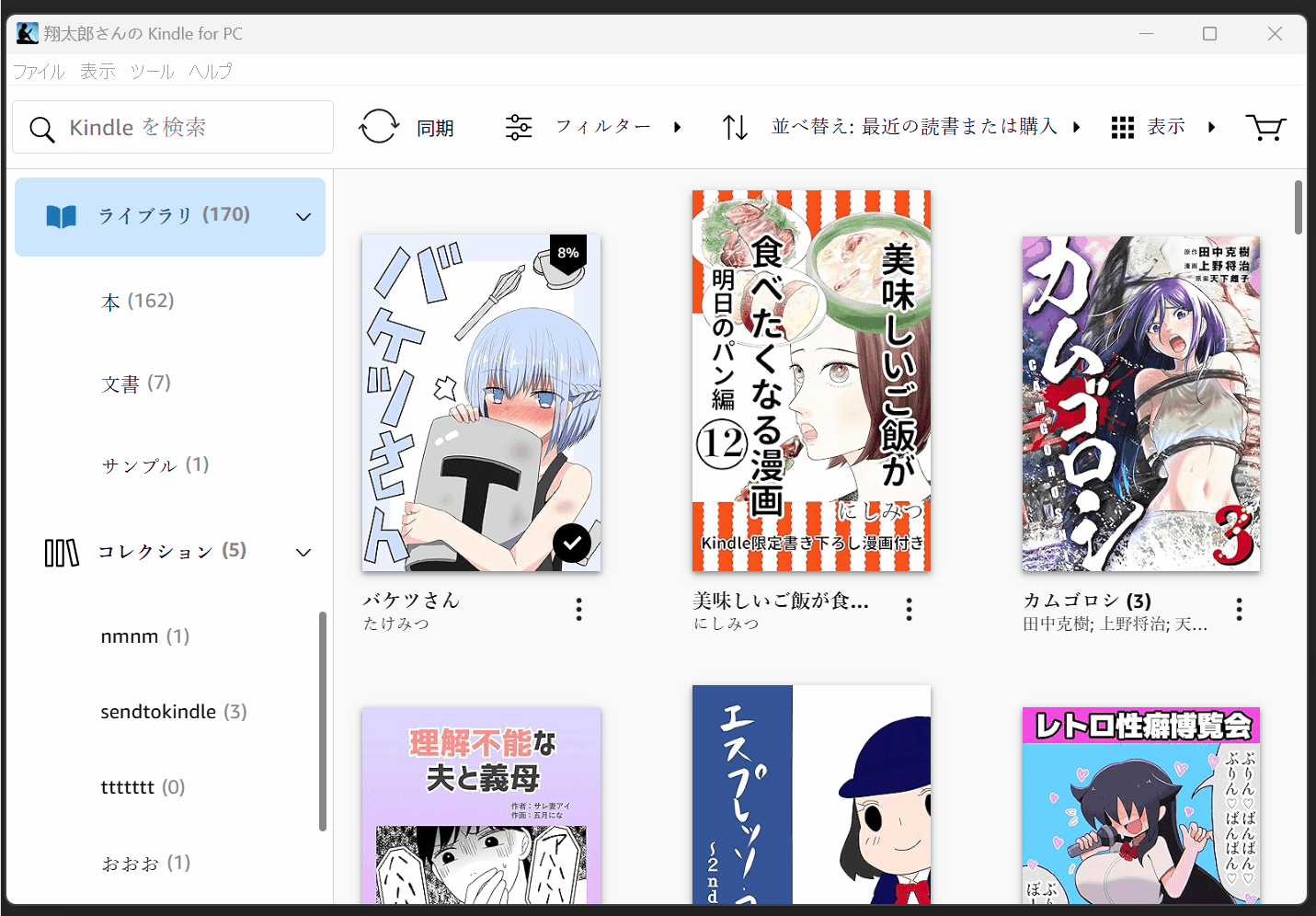Open the 文書 (7) library section
This screenshot has width=1316, height=916.
[x=135, y=384]
